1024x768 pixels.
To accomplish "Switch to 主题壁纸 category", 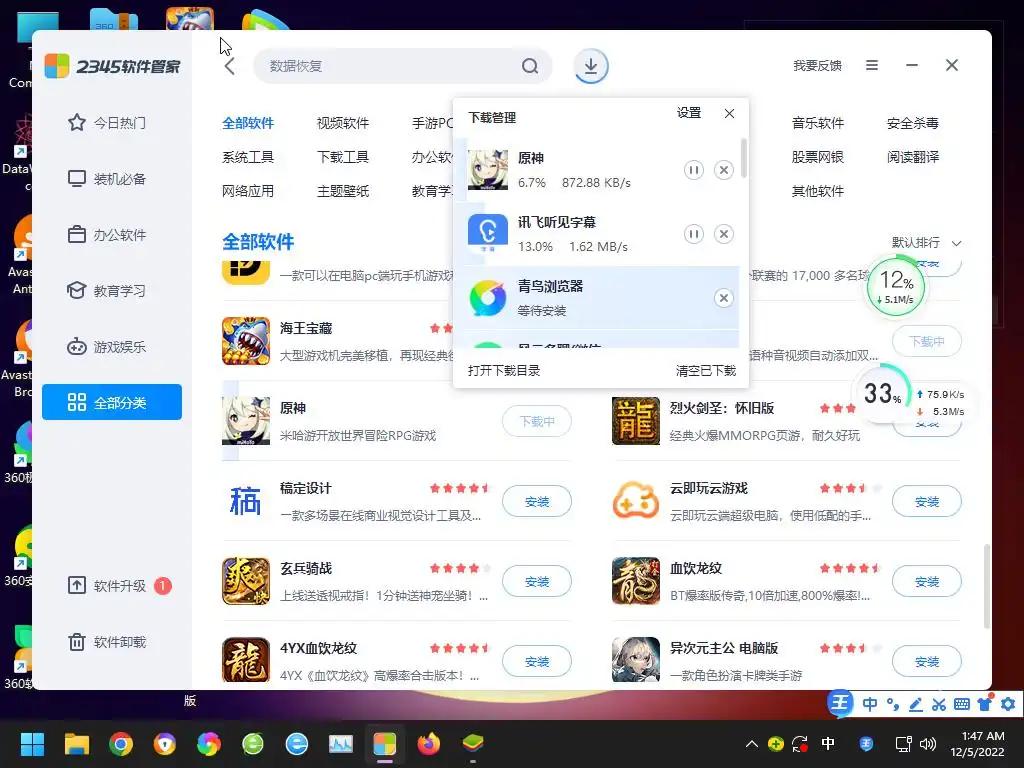I will point(343,191).
